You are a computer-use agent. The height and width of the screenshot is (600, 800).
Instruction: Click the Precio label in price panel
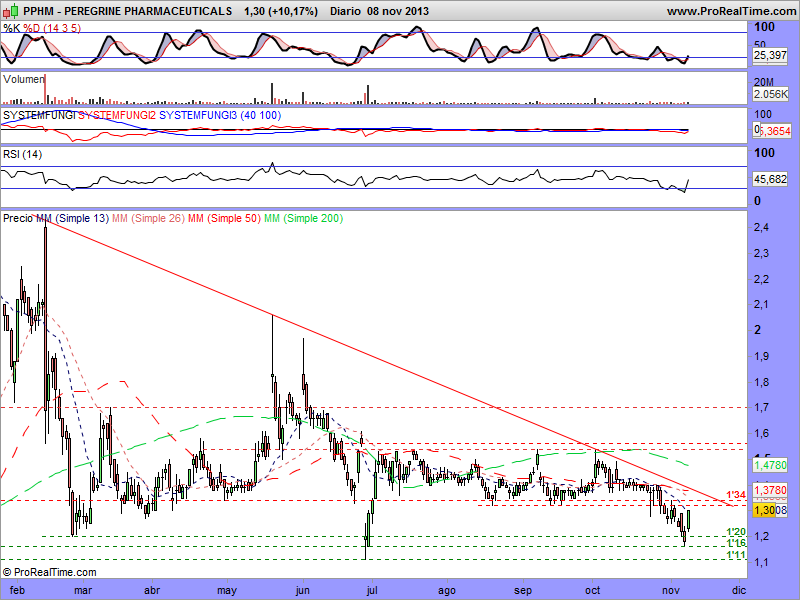point(18,218)
